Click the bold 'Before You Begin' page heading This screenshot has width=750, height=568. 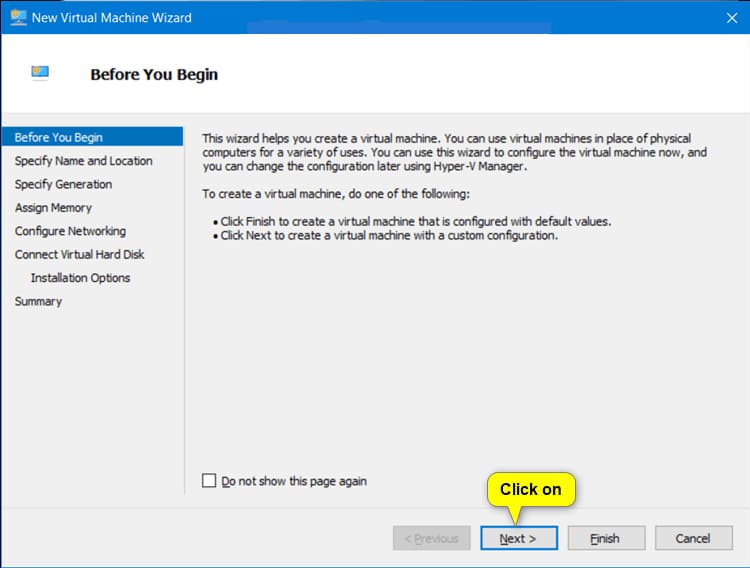[154, 74]
